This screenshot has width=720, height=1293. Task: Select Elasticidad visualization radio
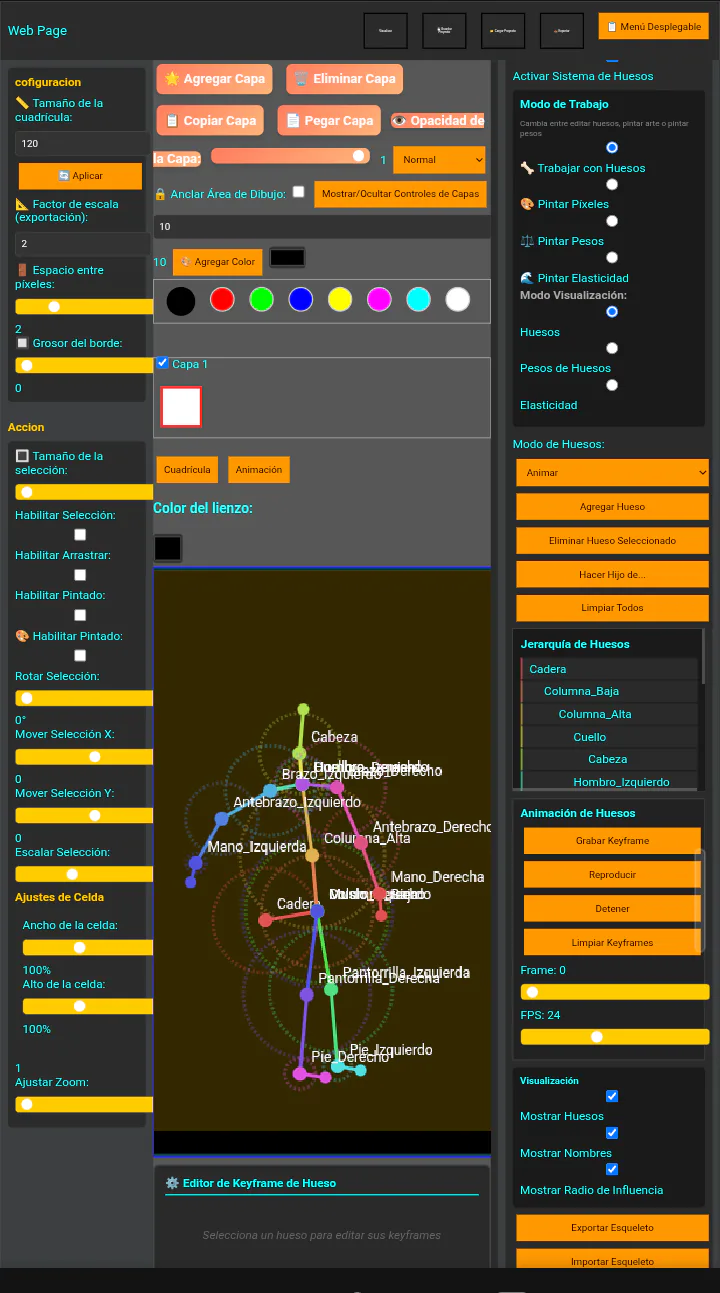point(612,384)
